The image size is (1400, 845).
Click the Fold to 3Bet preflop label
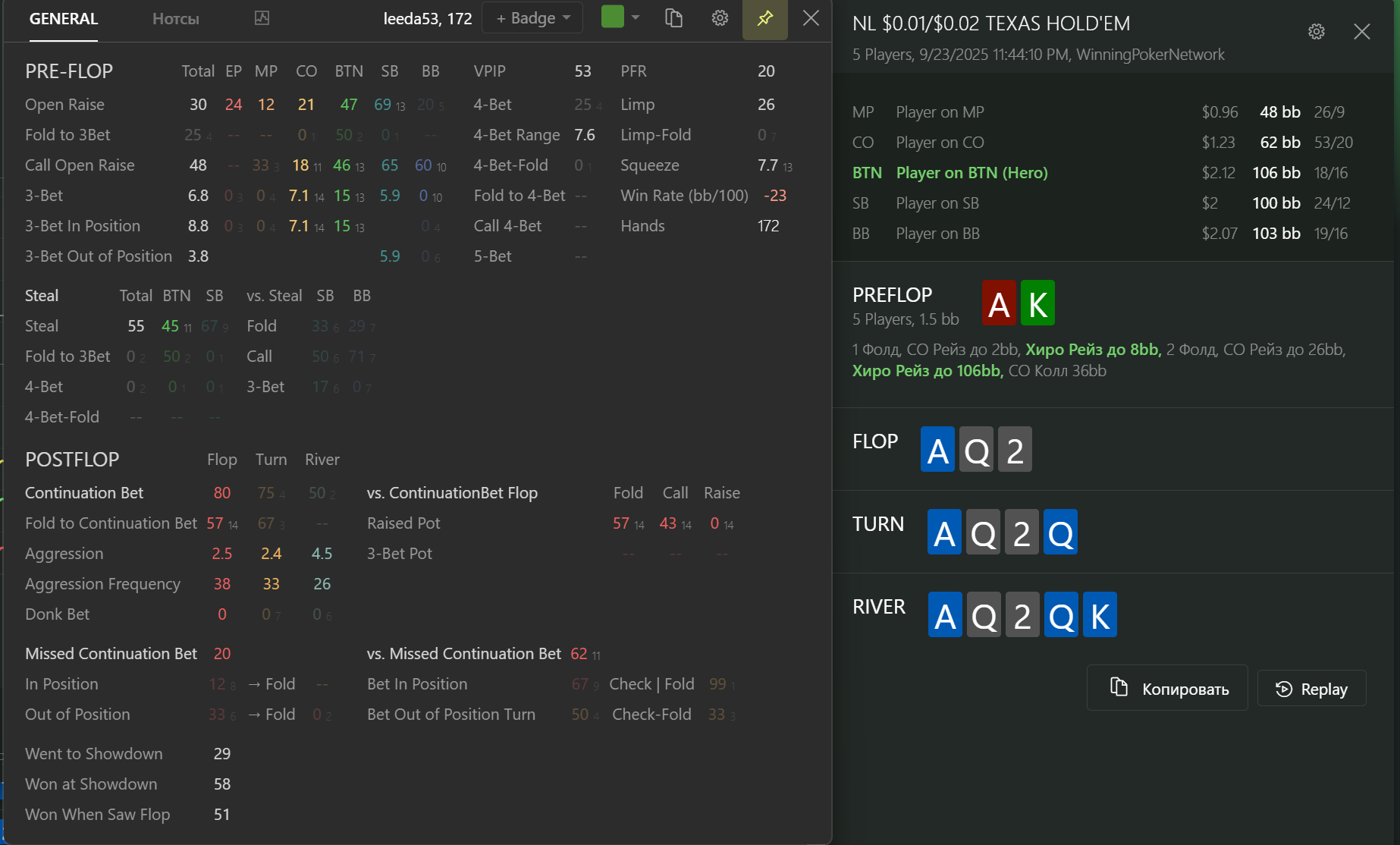(x=67, y=135)
